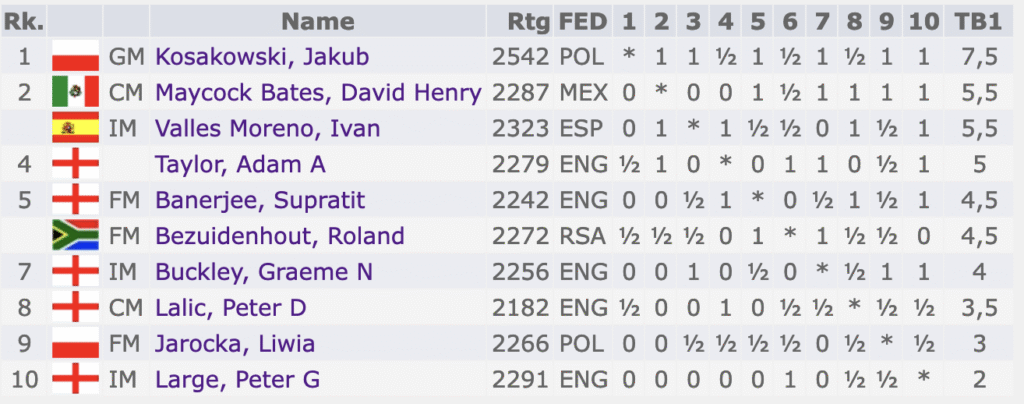This screenshot has width=1024, height=404.
Task: Open Valles Moreno, Ivan player link
Action: click(x=267, y=129)
